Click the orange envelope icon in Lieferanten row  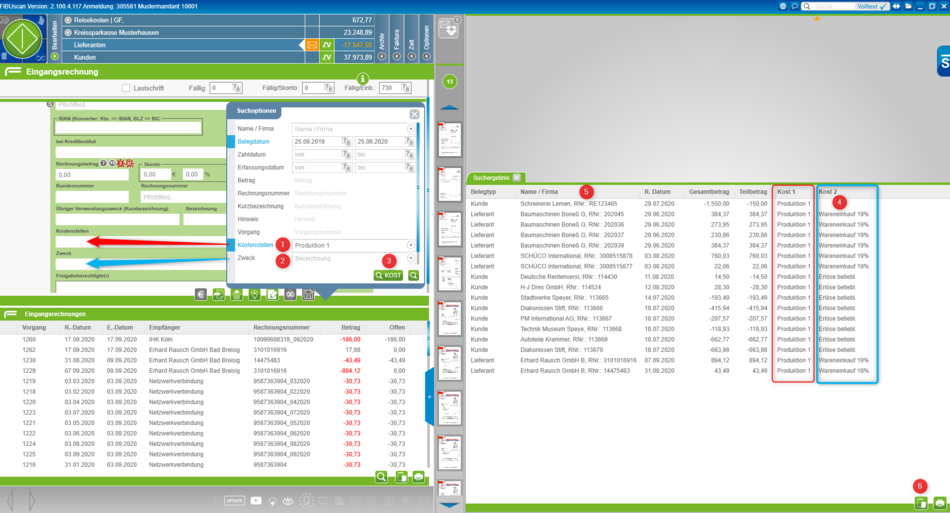312,45
